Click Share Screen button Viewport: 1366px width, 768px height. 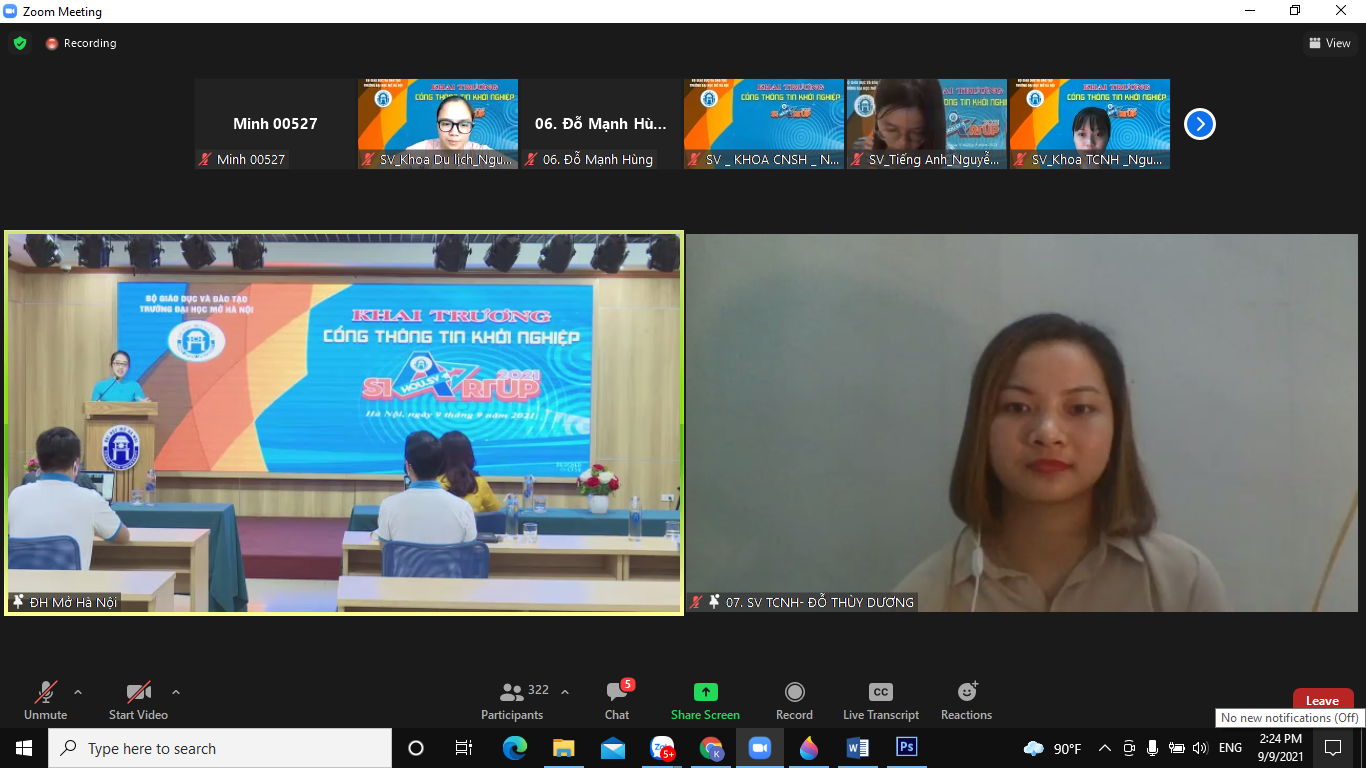(x=705, y=700)
